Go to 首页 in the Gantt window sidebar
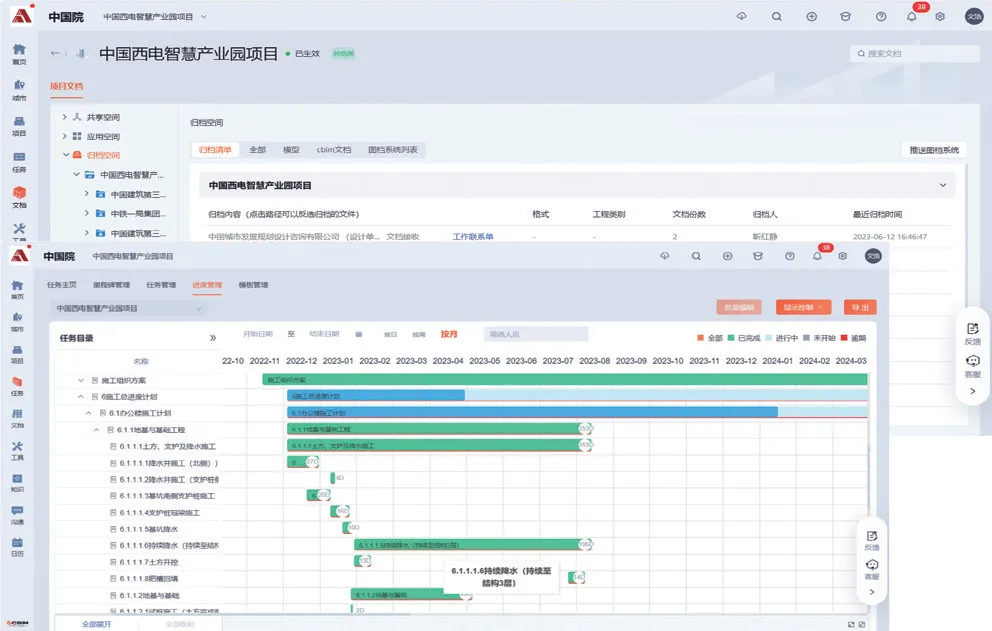The height and width of the screenshot is (631, 992). (17, 290)
